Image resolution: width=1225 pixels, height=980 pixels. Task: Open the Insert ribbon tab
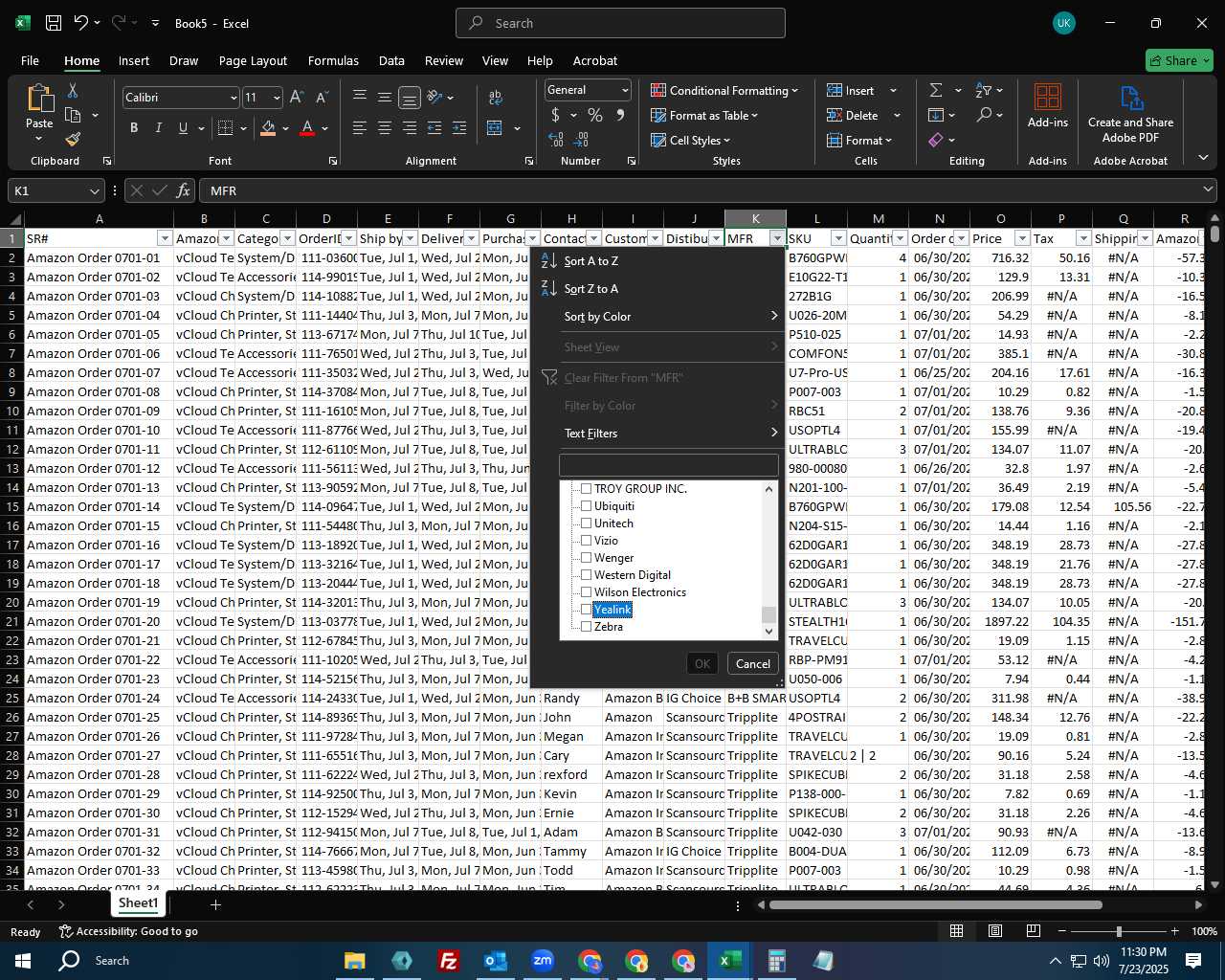[x=134, y=60]
